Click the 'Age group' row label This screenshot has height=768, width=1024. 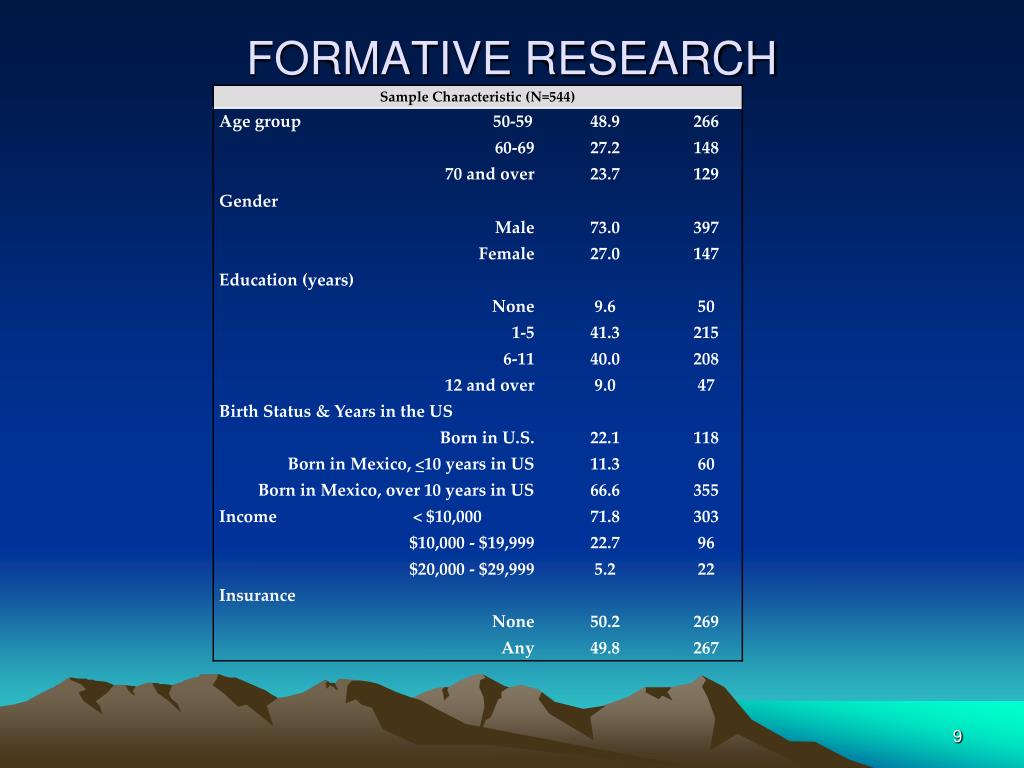pyautogui.click(x=260, y=122)
